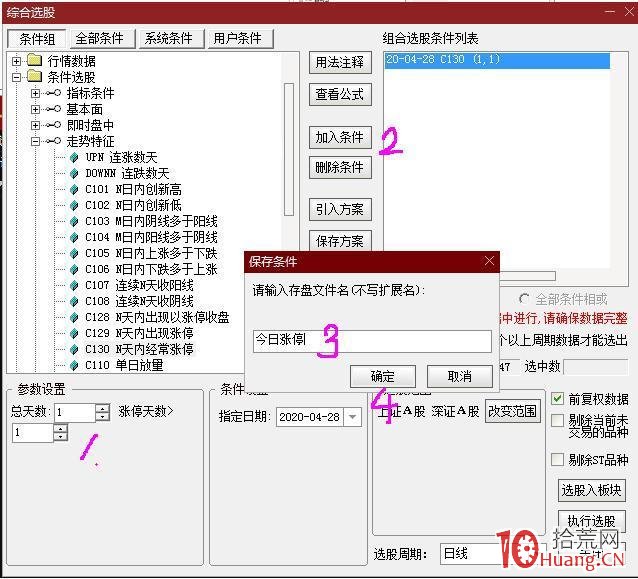Cancel the dialog with 取消
The width and height of the screenshot is (638, 579).
click(x=460, y=376)
